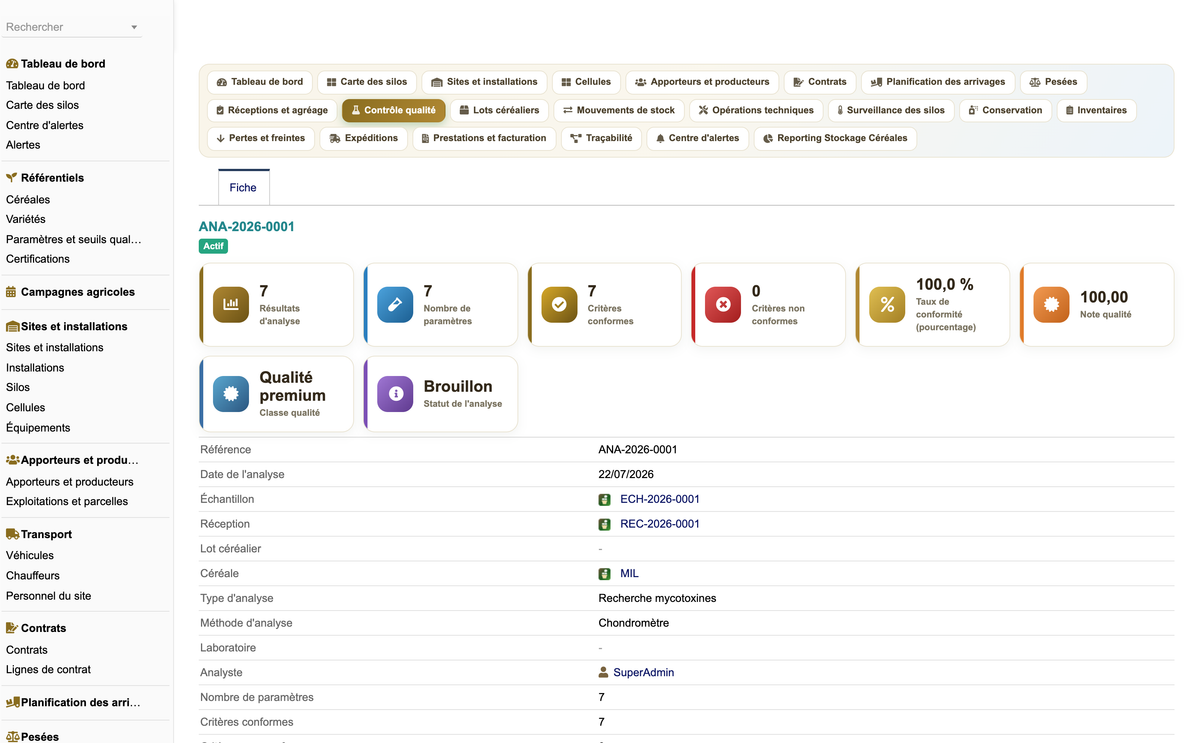Click the Critères conformes checkmark icon
The width and height of the screenshot is (1200, 743).
[x=559, y=305]
